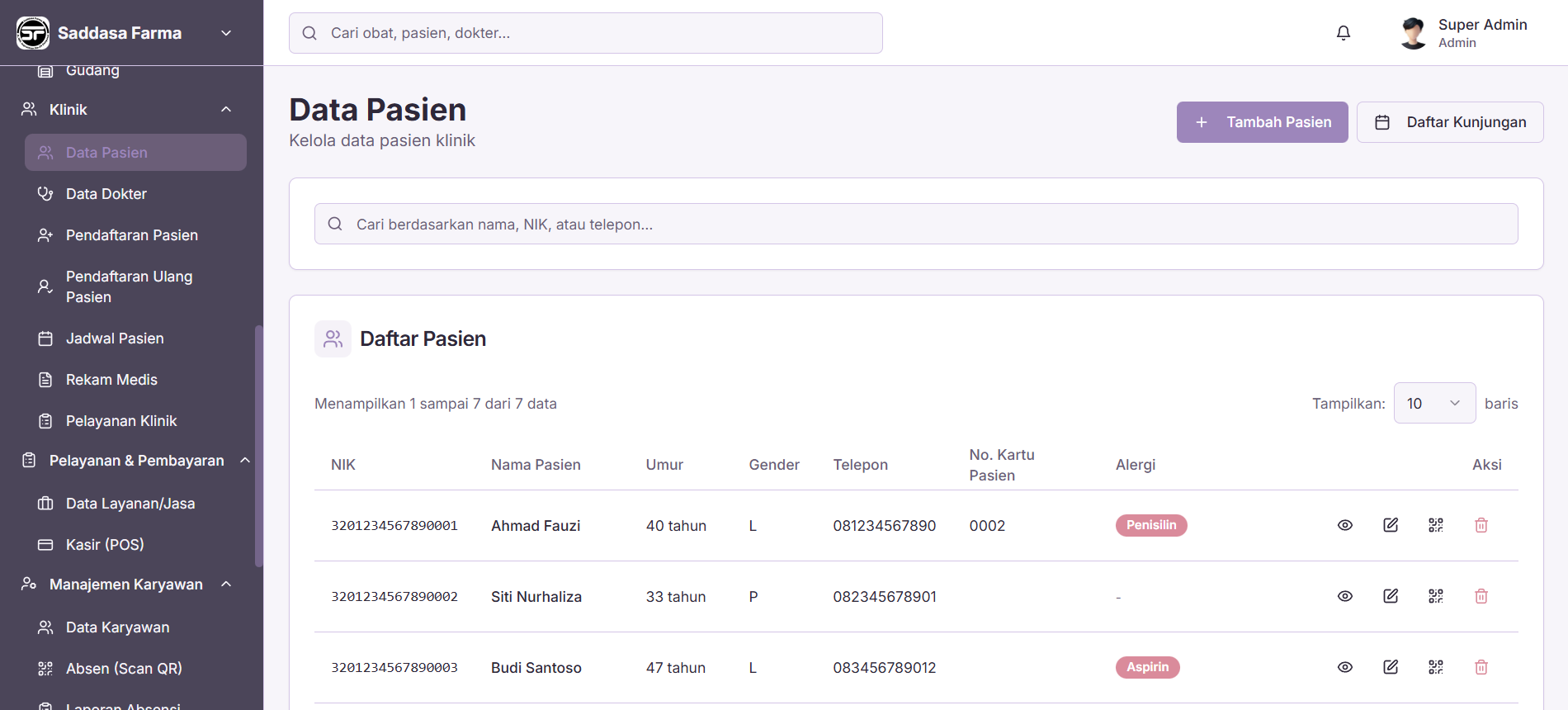Open Jadwal Pasien menu item

pyautogui.click(x=135, y=338)
